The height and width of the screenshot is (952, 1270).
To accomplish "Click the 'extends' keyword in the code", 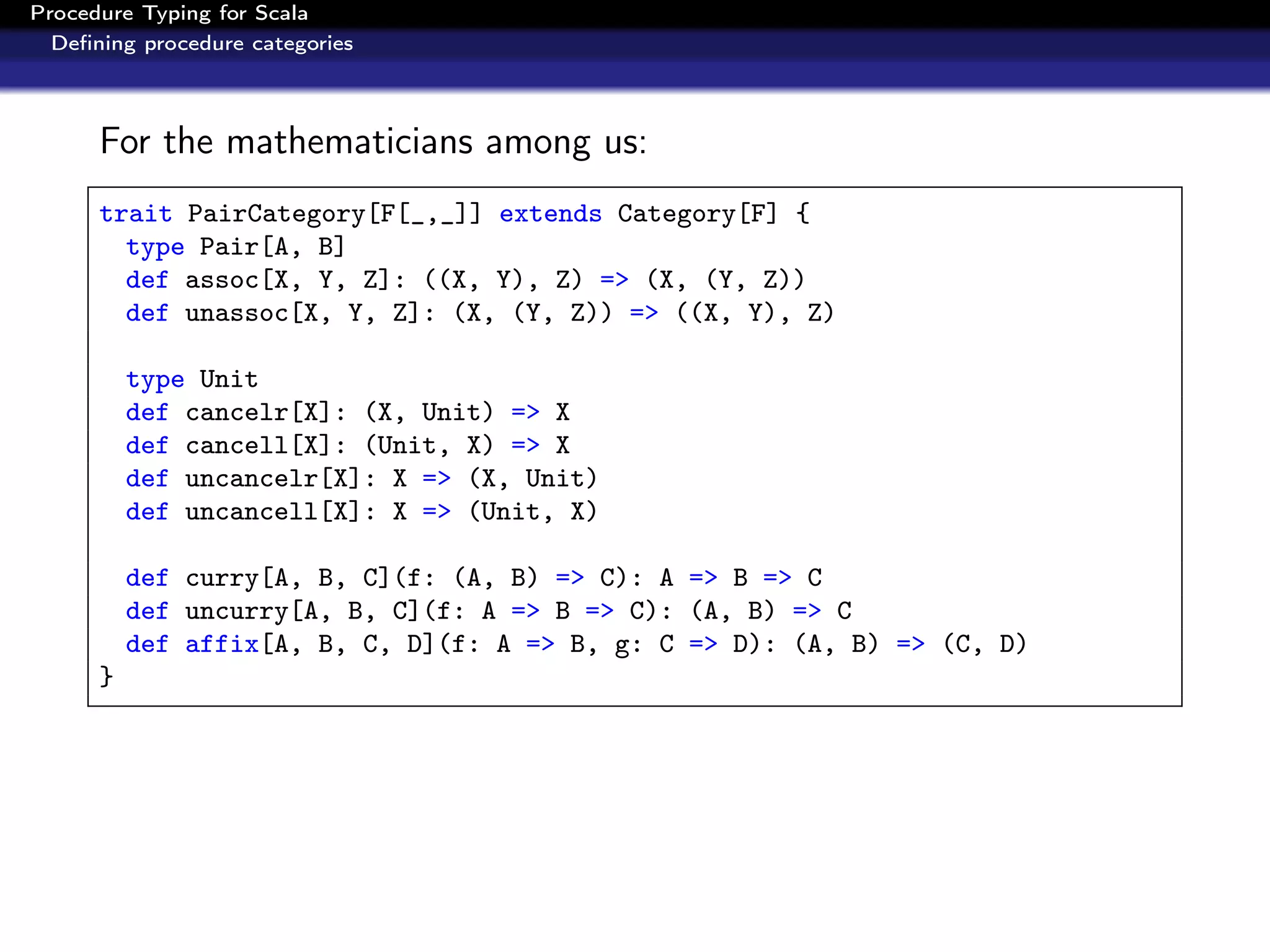I will 550,214.
